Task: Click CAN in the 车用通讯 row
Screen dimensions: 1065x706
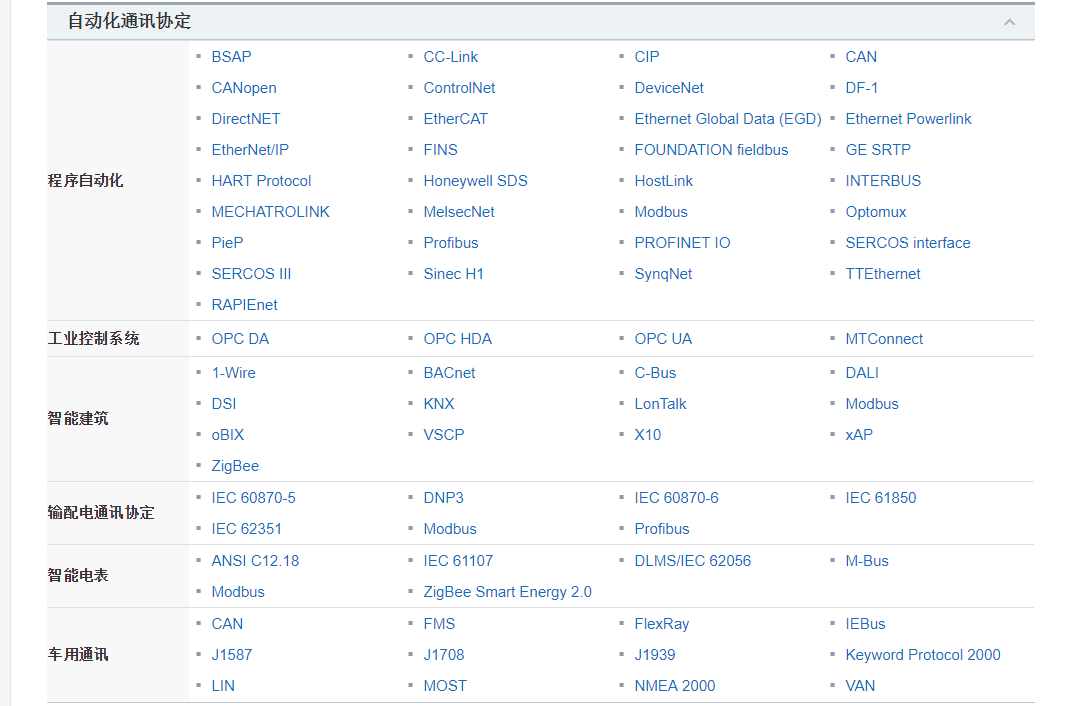Action: click(x=227, y=624)
